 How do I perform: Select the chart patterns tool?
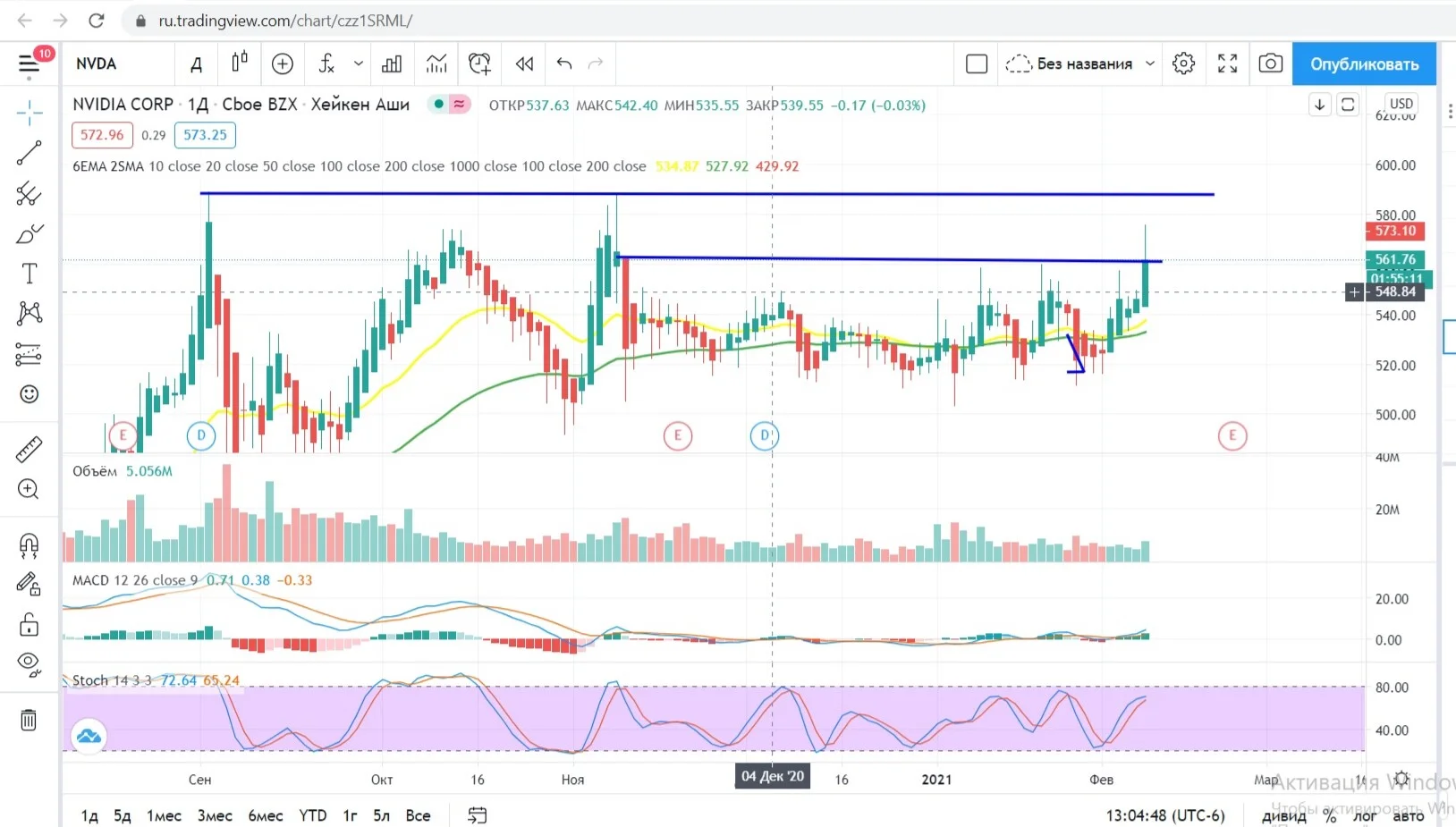pos(29,313)
